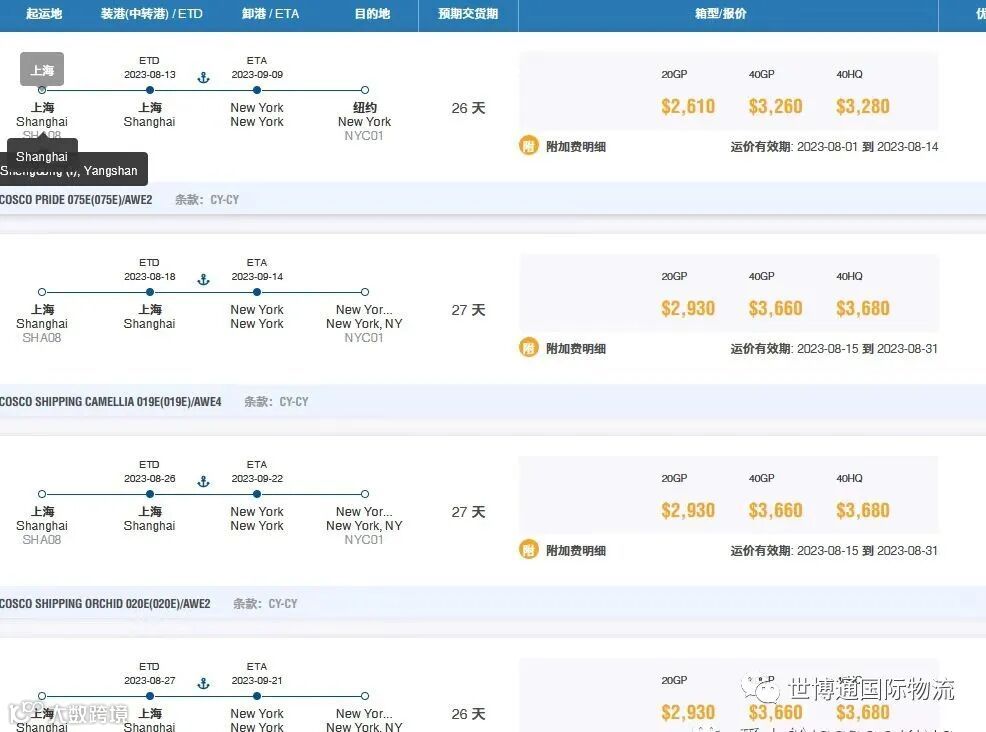Image resolution: width=986 pixels, height=732 pixels.
Task: Click the 预期交货期 column header
Action: tap(468, 13)
